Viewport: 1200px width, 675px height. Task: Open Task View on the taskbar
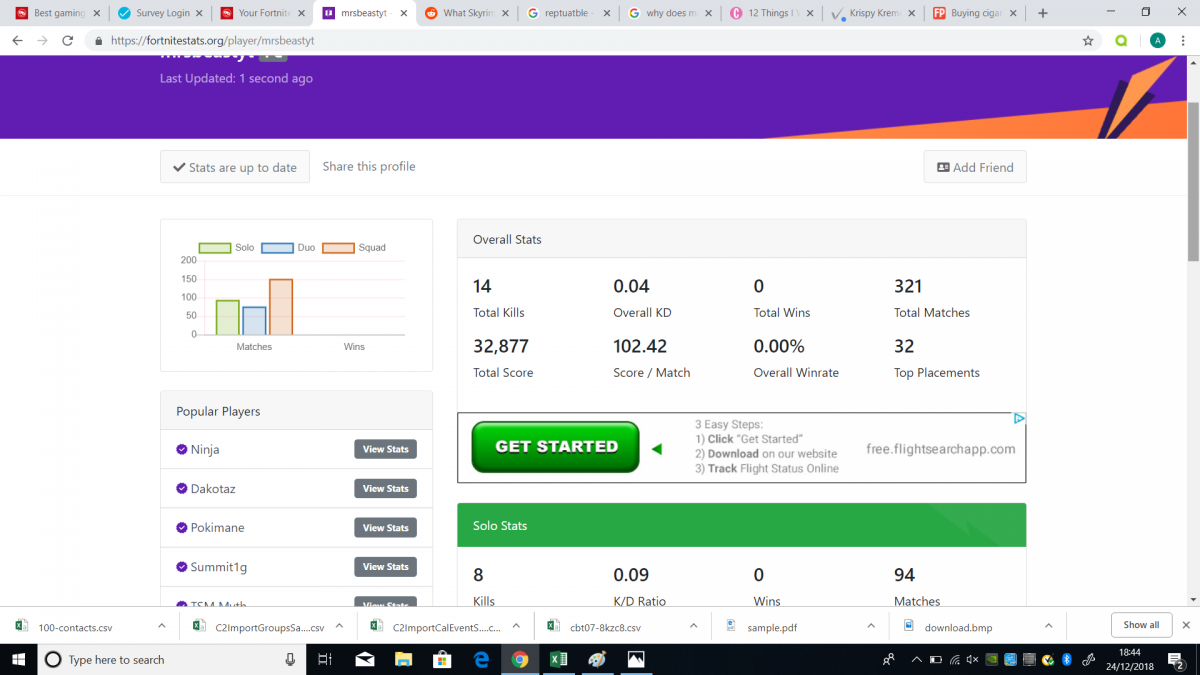coord(325,659)
